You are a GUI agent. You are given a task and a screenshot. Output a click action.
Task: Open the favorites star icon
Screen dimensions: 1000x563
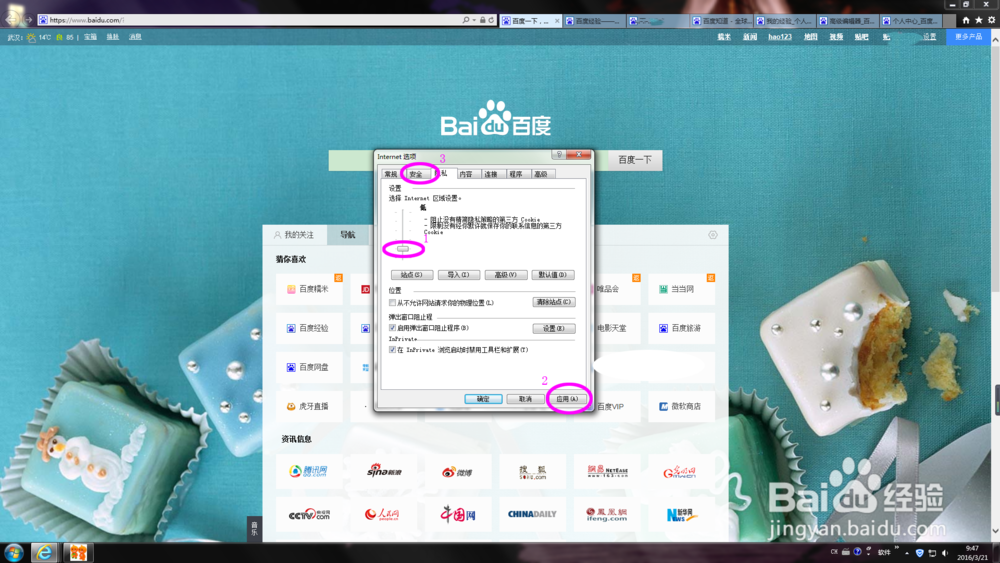point(978,20)
